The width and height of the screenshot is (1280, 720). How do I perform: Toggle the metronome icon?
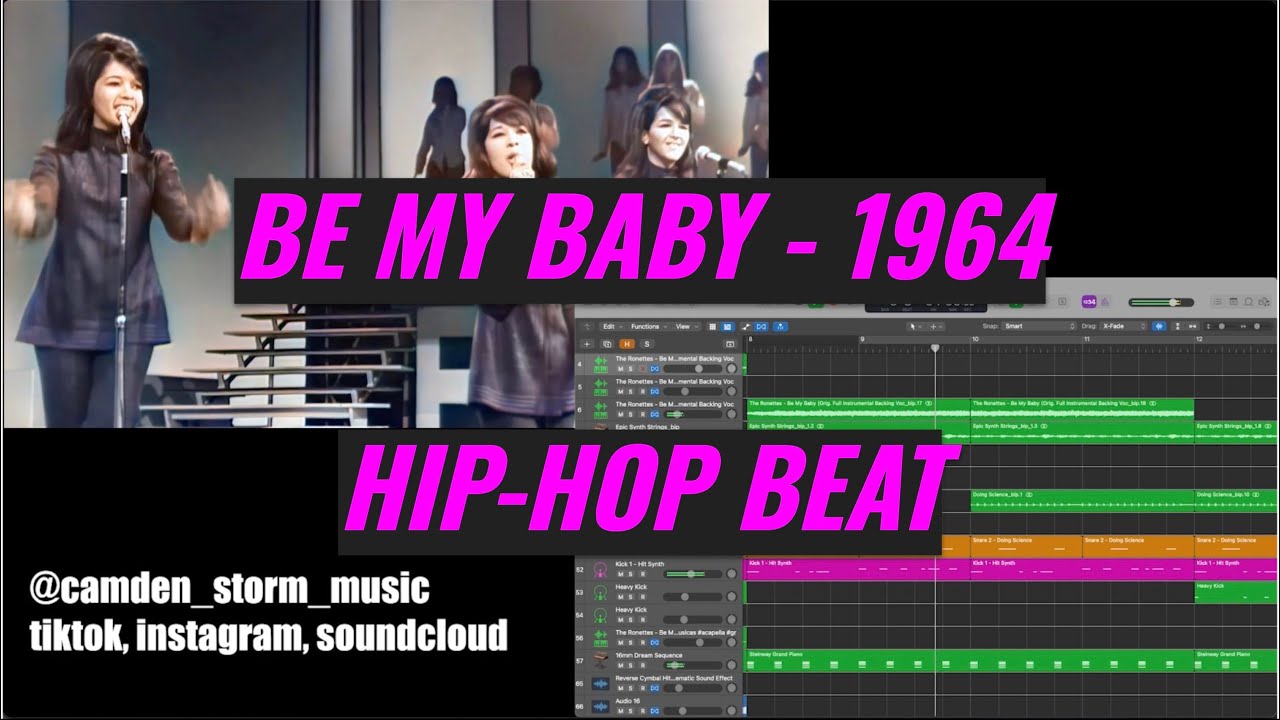[1105, 302]
